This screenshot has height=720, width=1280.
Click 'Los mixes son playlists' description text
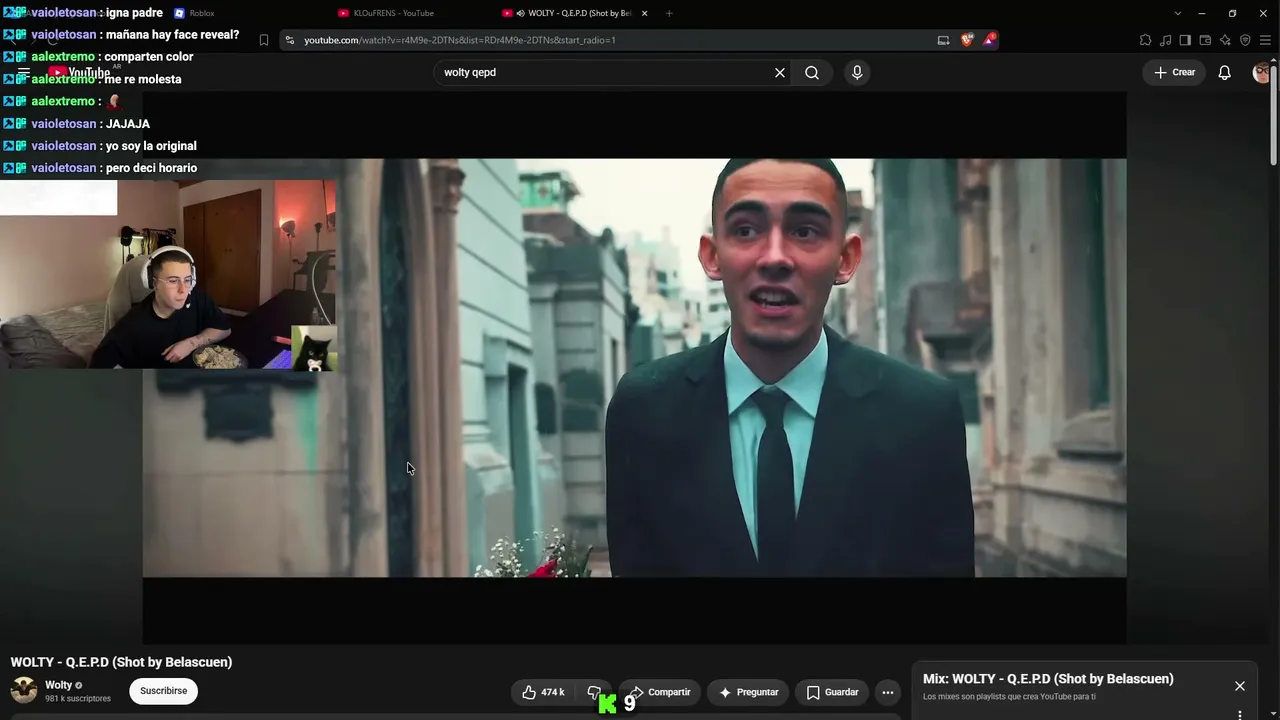1009,697
